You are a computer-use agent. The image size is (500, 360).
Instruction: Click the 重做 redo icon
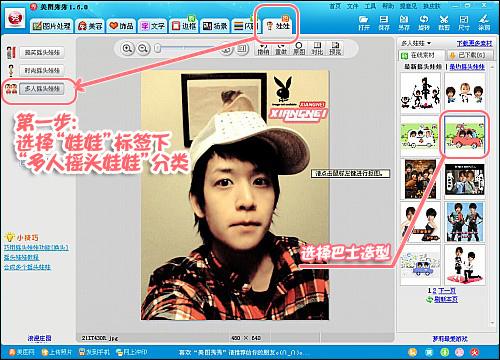pos(281,49)
